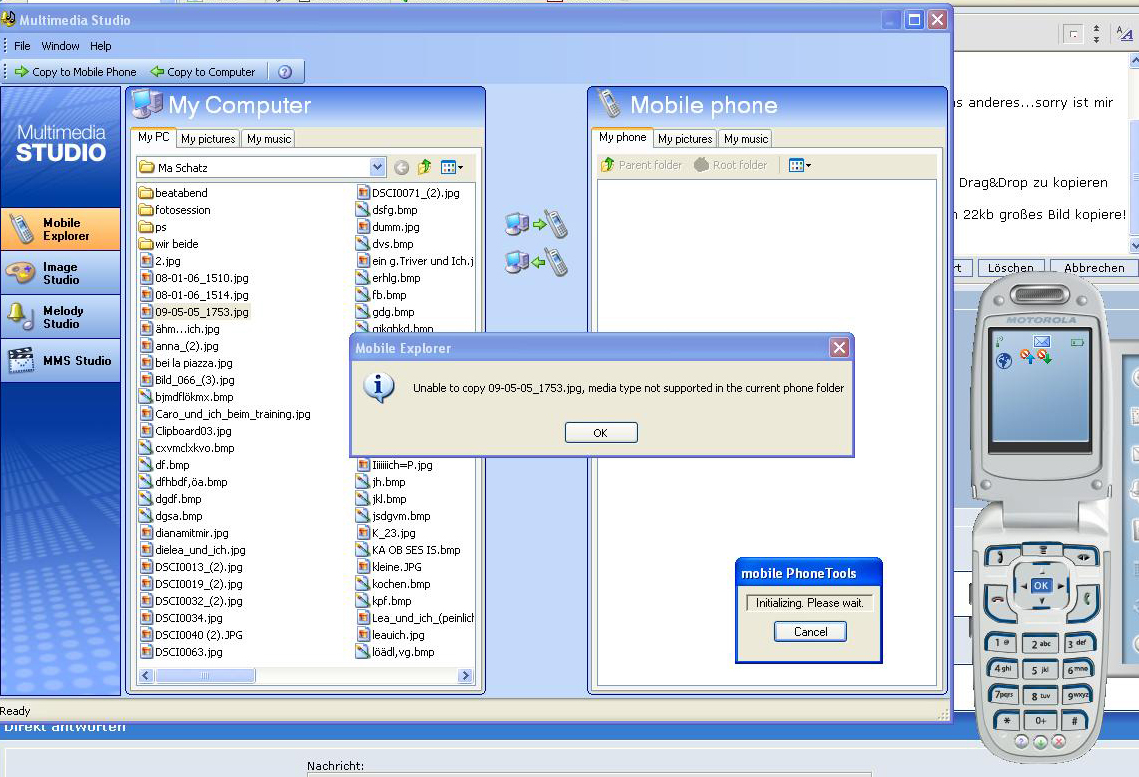Open the view mode dropdown in My Computer panel

pos(451,168)
